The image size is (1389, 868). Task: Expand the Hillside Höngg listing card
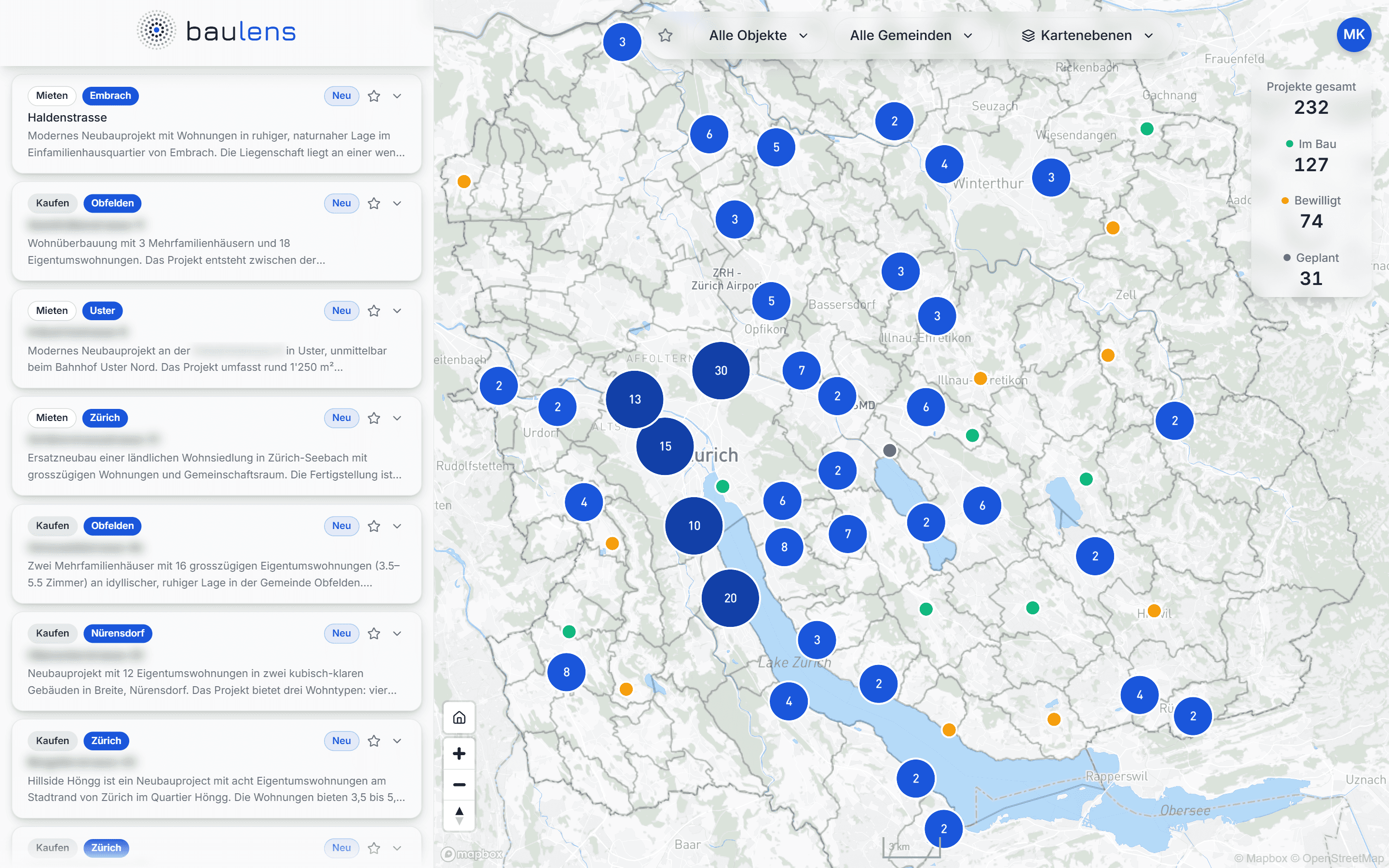[397, 741]
